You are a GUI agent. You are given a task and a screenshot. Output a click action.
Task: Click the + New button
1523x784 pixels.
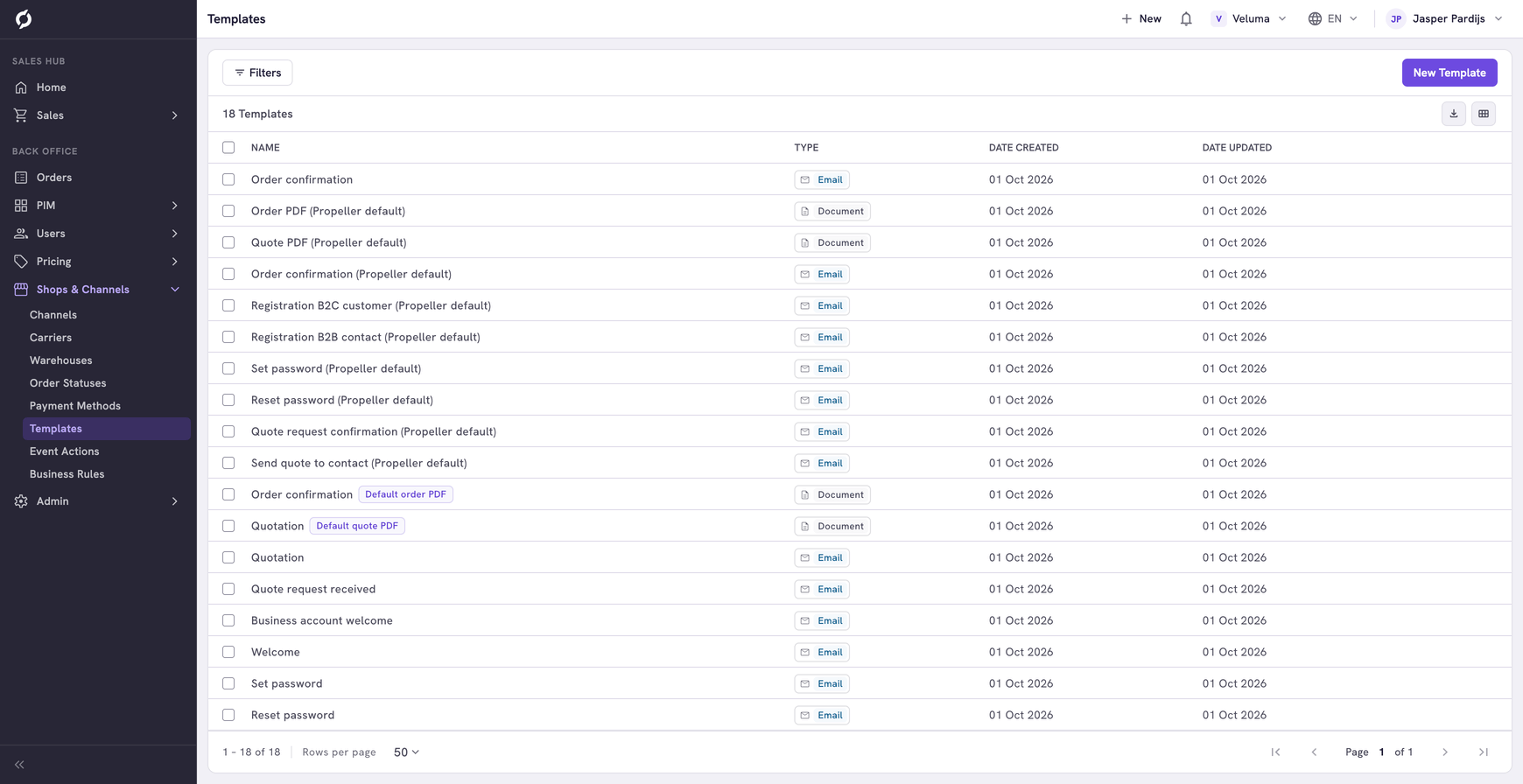1141,18
